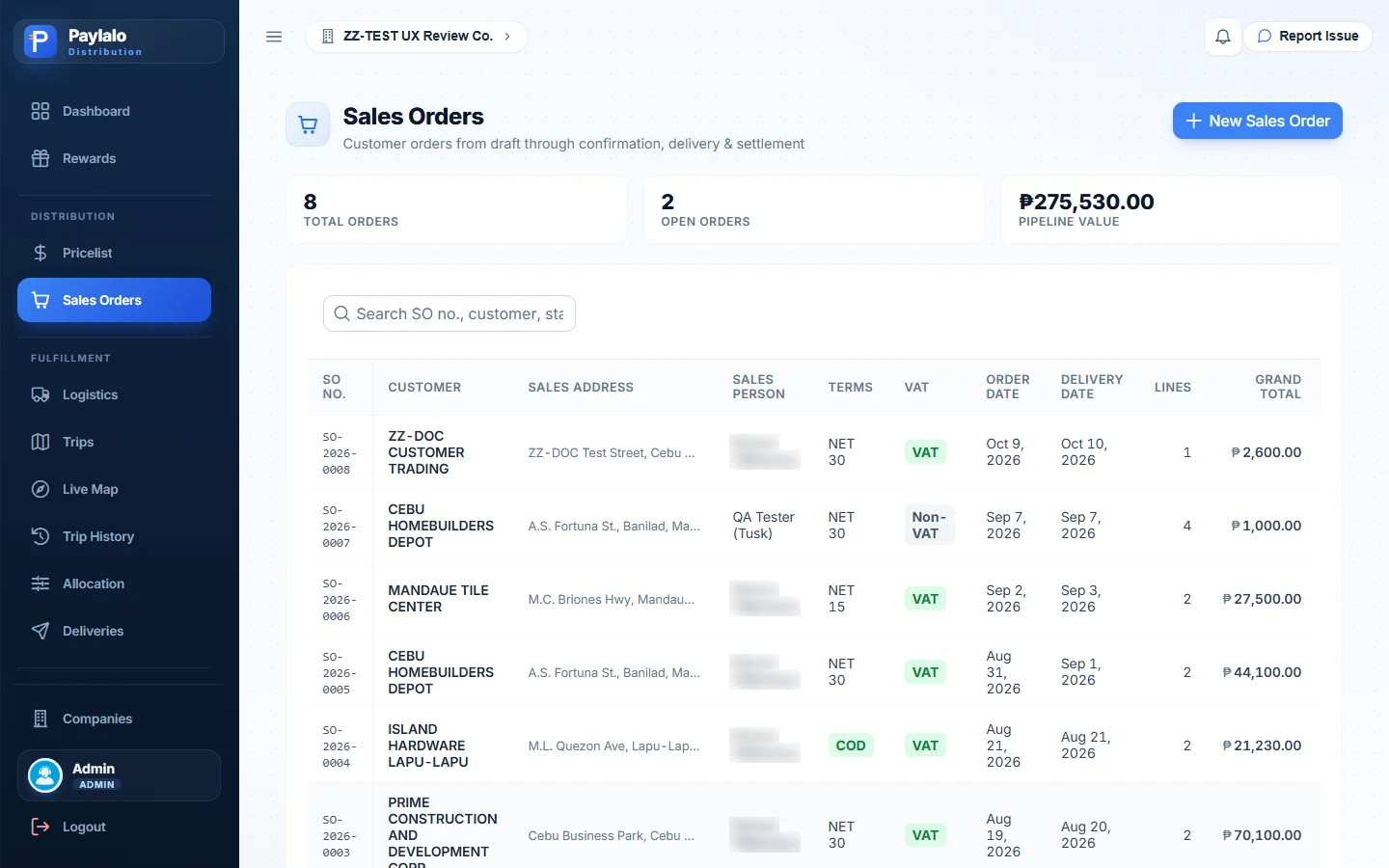
Task: Click the QA Tester (Tusk) sales person
Action: 763,526
